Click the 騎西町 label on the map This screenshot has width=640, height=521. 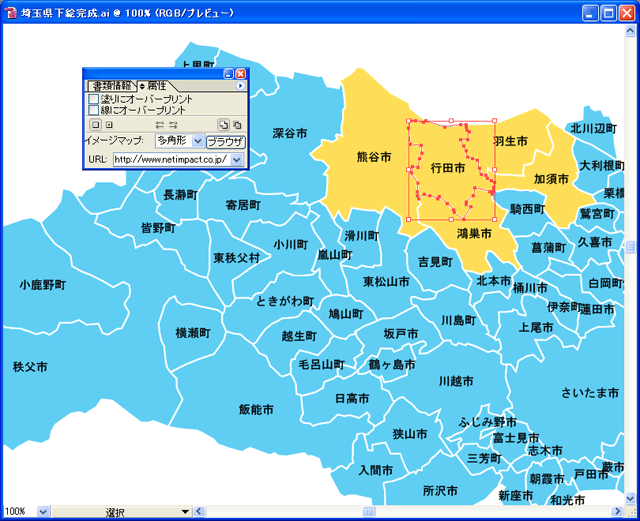[x=528, y=209]
